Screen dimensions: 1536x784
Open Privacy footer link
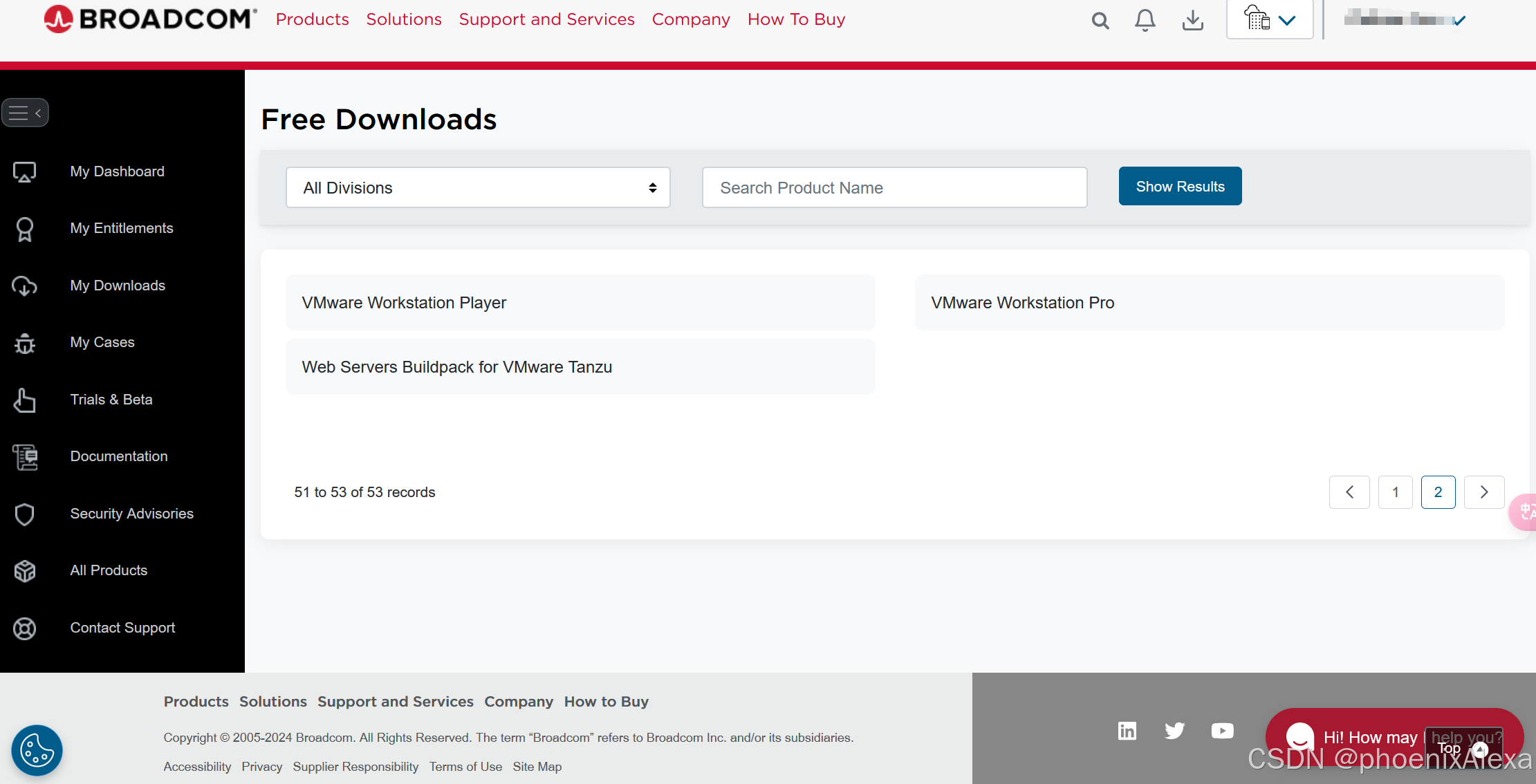click(262, 767)
